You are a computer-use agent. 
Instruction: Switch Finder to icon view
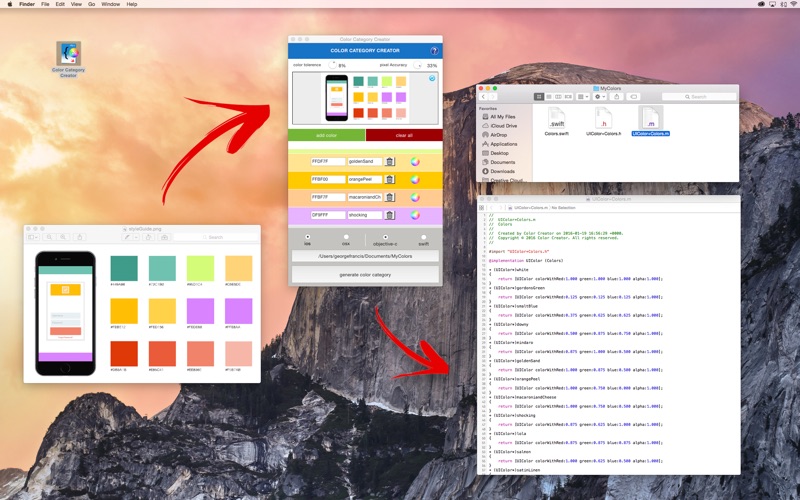538,96
